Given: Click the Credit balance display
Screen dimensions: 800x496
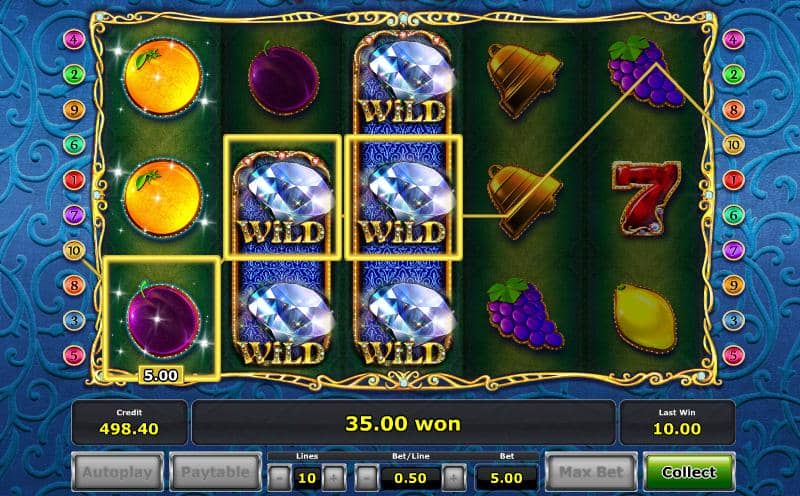Looking at the screenshot, I should [129, 423].
